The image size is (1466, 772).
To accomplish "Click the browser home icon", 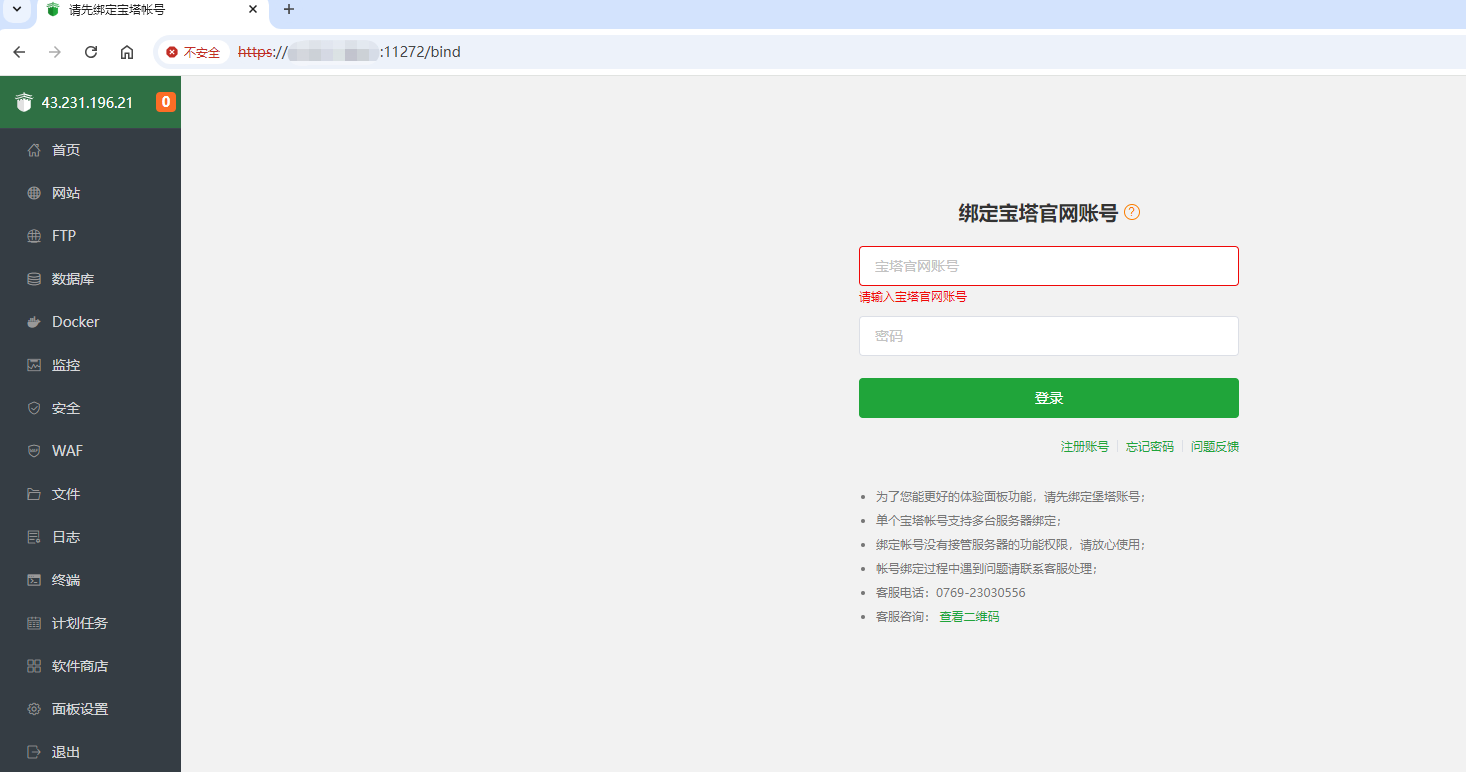I will [127, 52].
